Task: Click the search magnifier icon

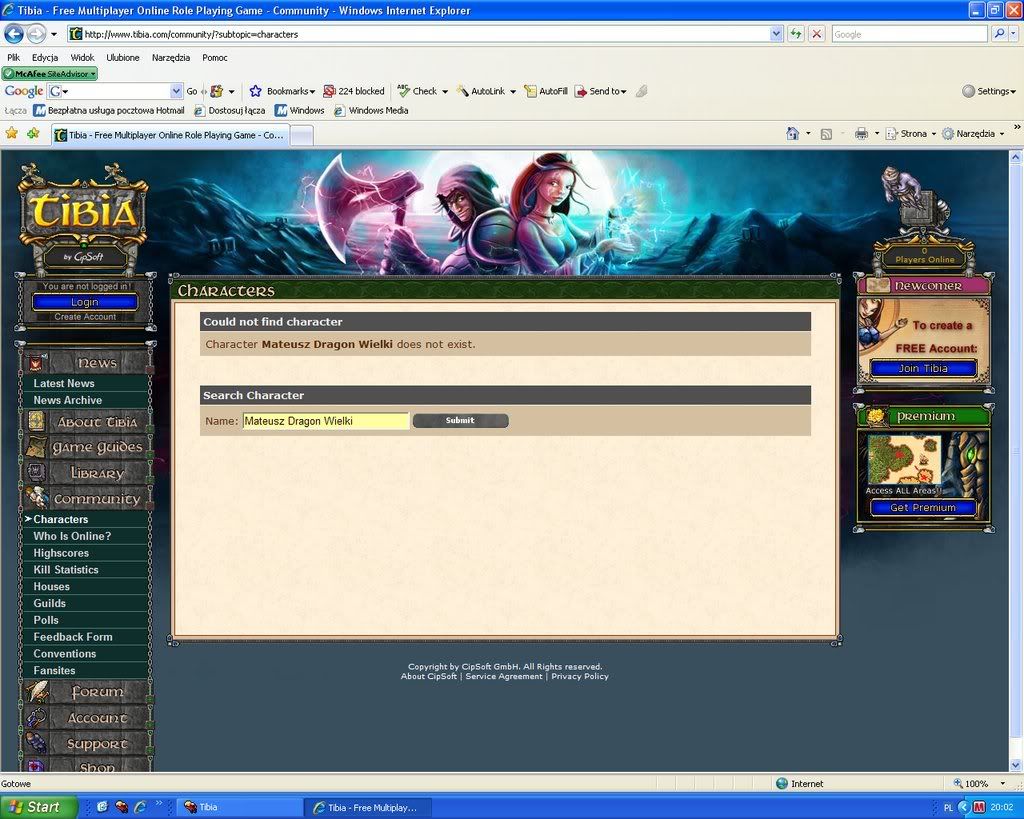Action: point(999,34)
